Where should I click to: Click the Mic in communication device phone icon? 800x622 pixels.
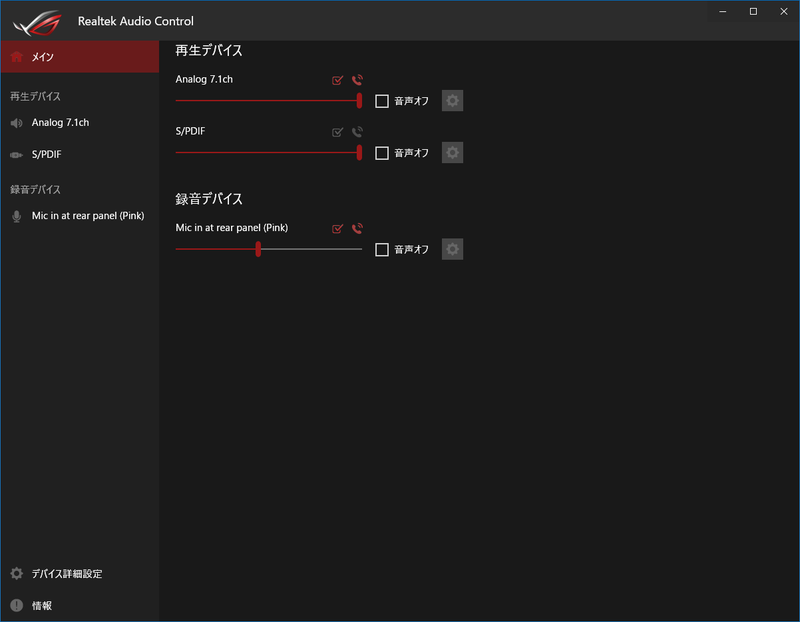(357, 229)
